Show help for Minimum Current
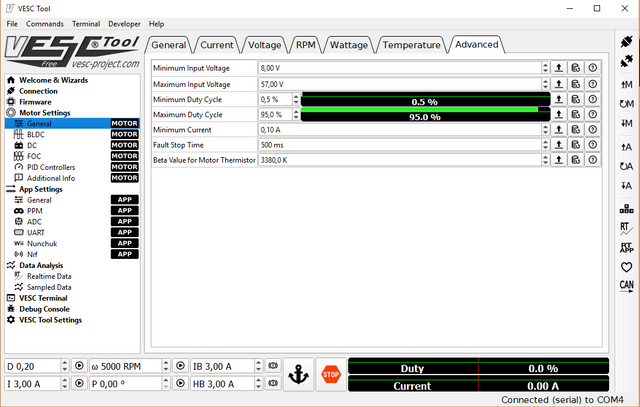 [593, 129]
